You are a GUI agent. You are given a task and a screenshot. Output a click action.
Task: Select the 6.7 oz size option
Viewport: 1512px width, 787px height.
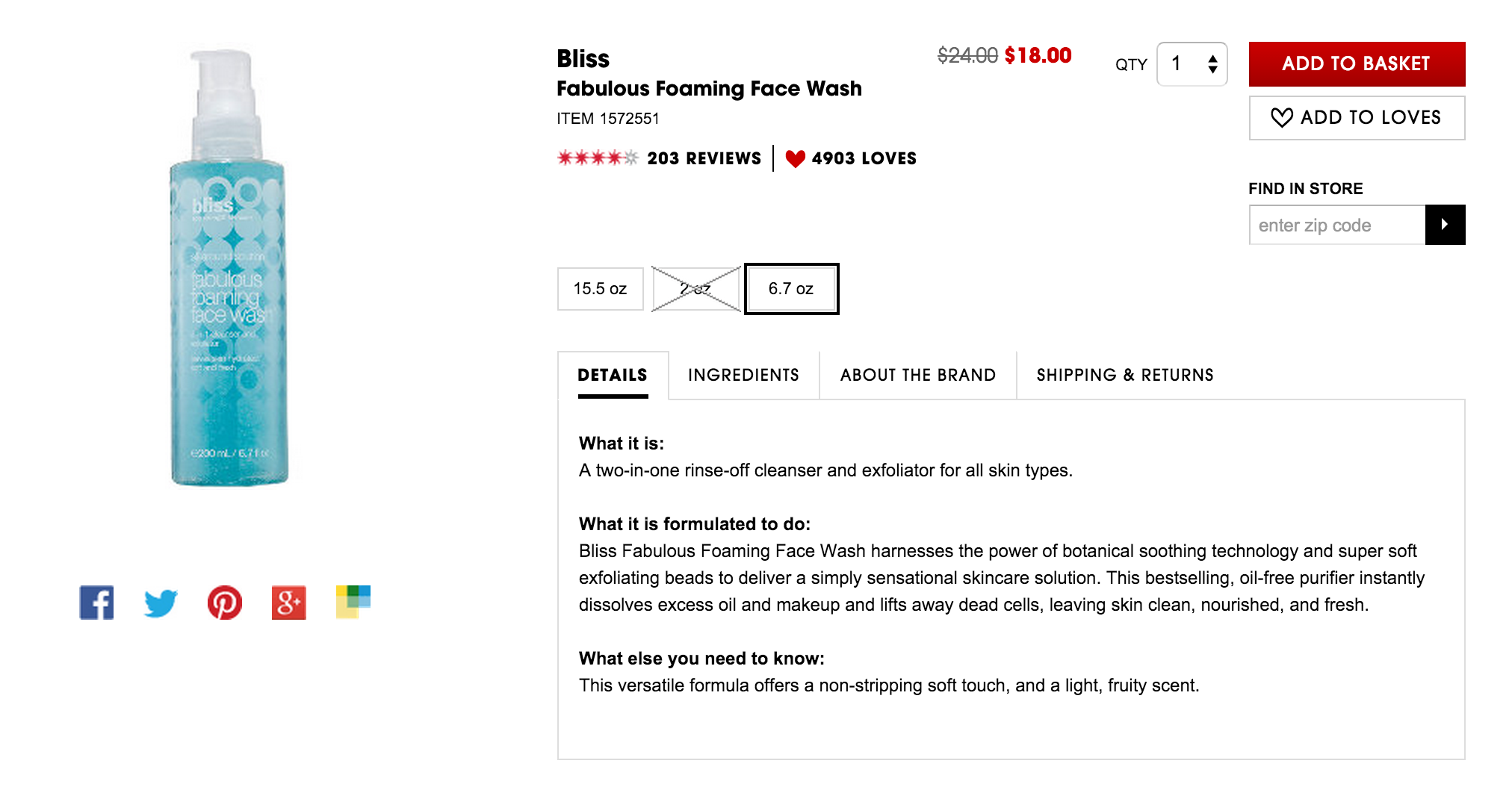tap(790, 289)
